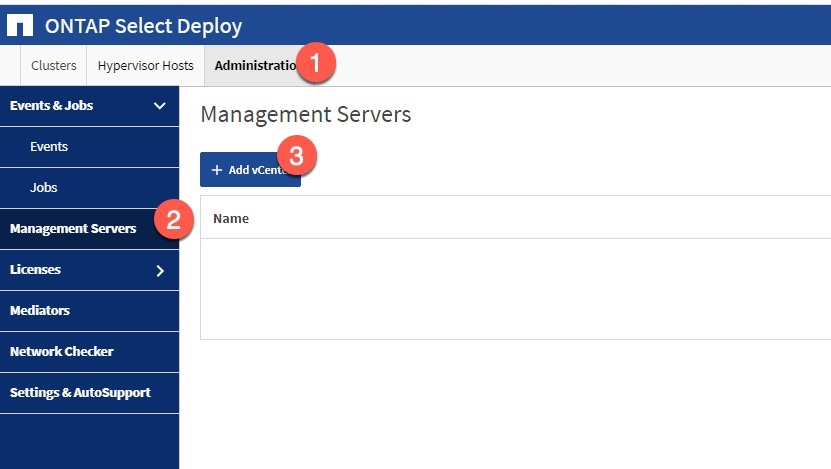This screenshot has height=469, width=831.
Task: Click the red number 3 badge
Action: pos(296,156)
